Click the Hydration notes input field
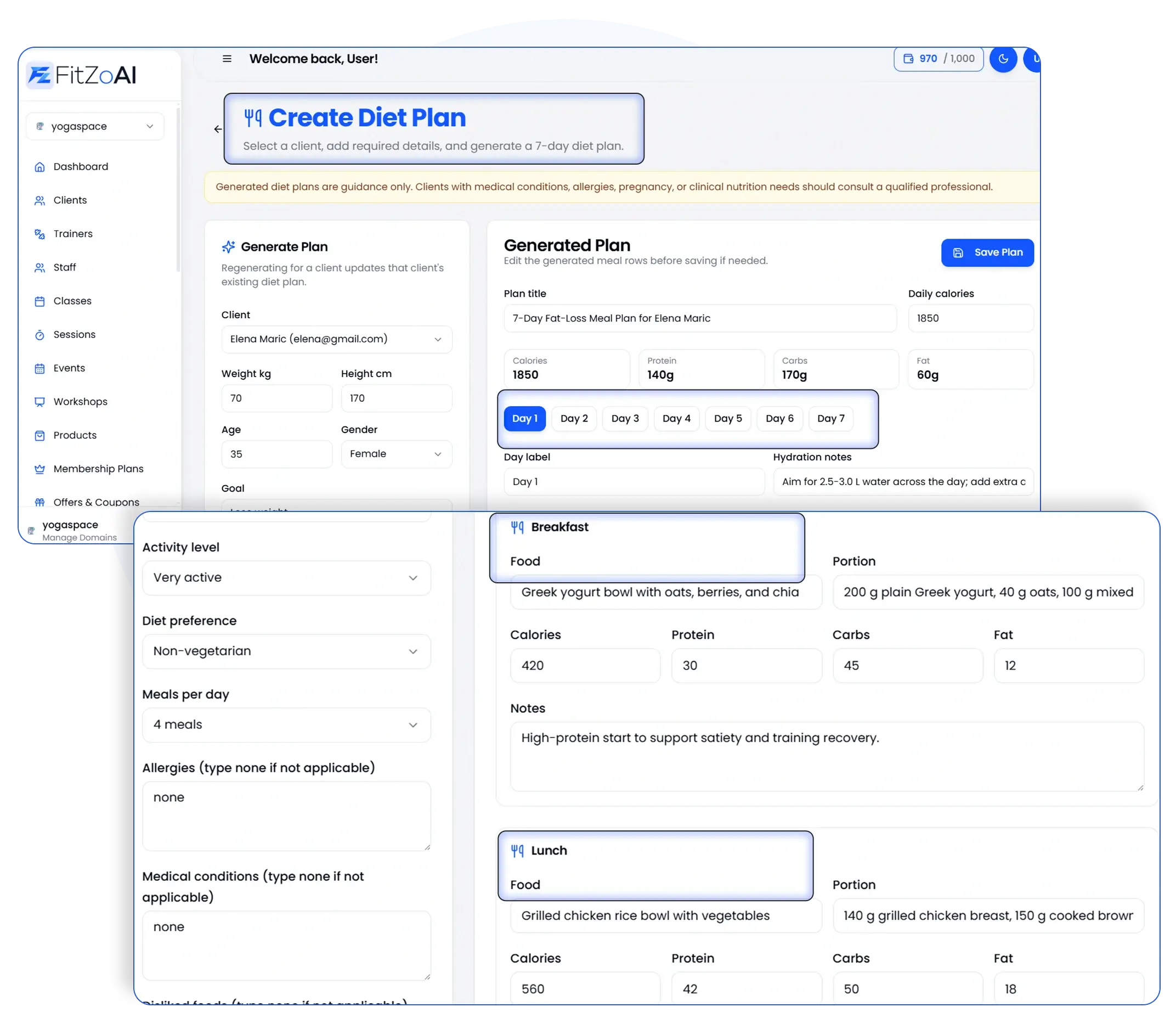This screenshot has width=1176, height=1024. click(x=903, y=482)
